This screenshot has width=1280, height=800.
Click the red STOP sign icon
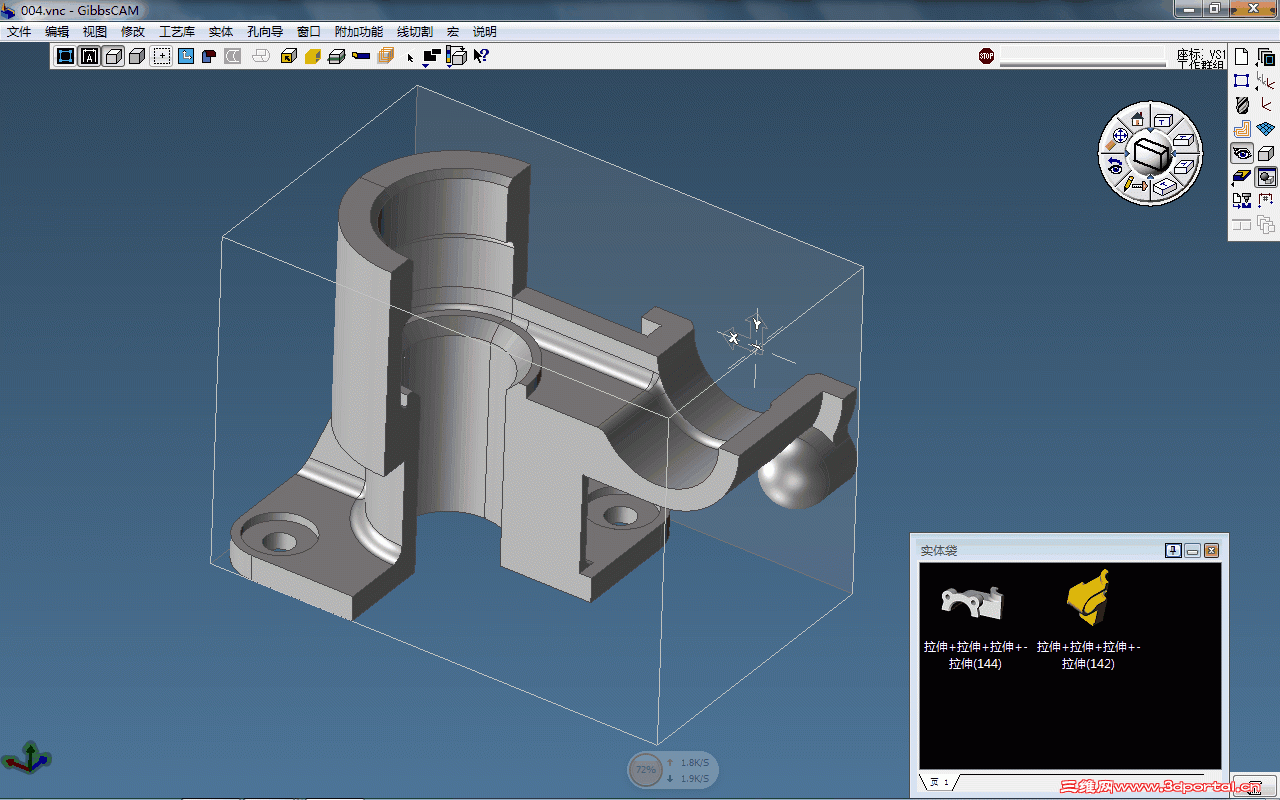point(986,56)
